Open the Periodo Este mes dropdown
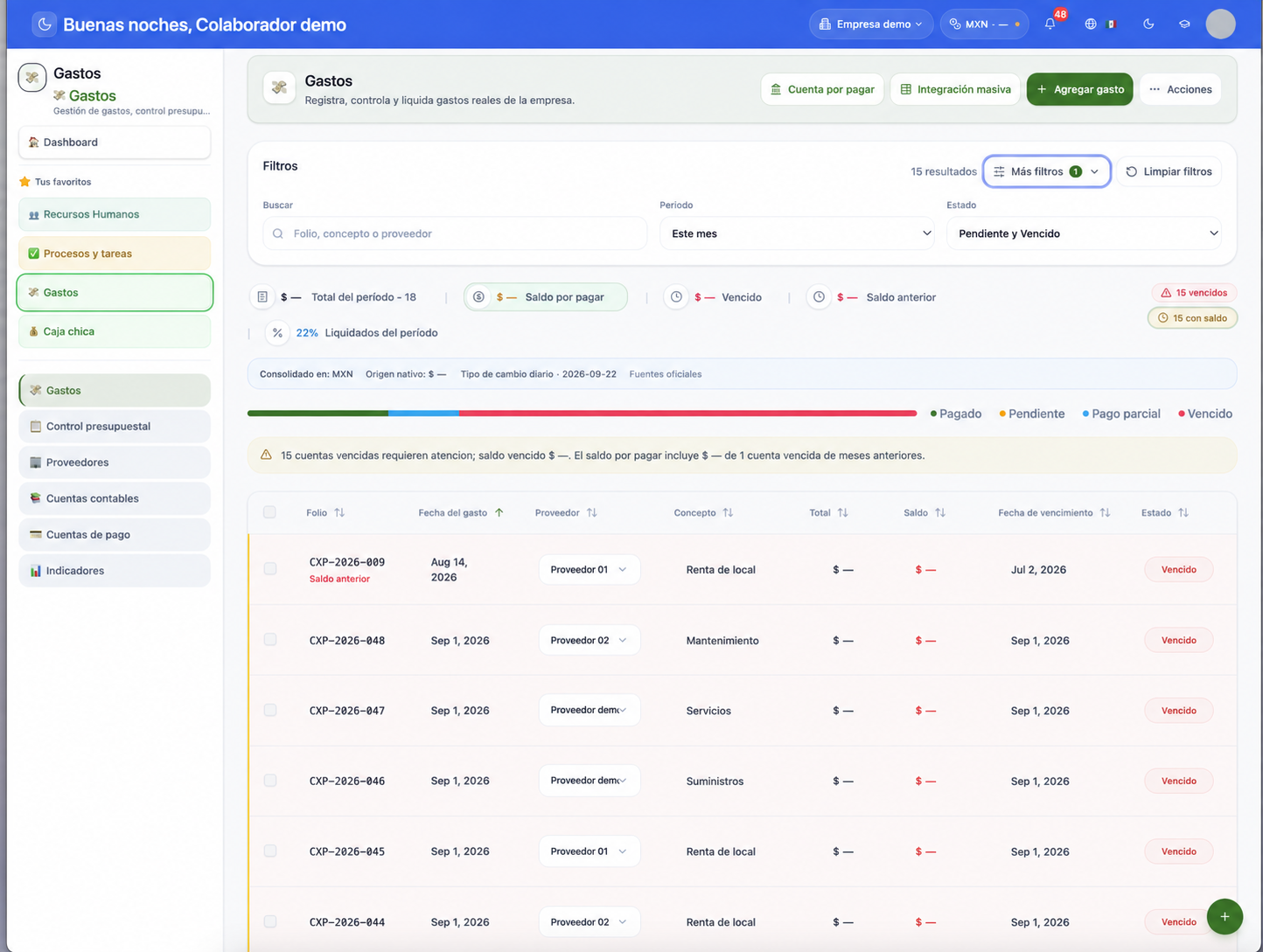The image size is (1263, 952). [797, 233]
